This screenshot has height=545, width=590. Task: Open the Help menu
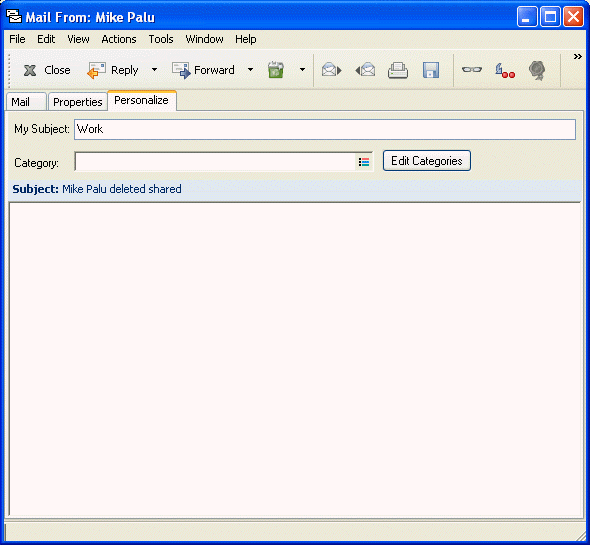click(246, 39)
